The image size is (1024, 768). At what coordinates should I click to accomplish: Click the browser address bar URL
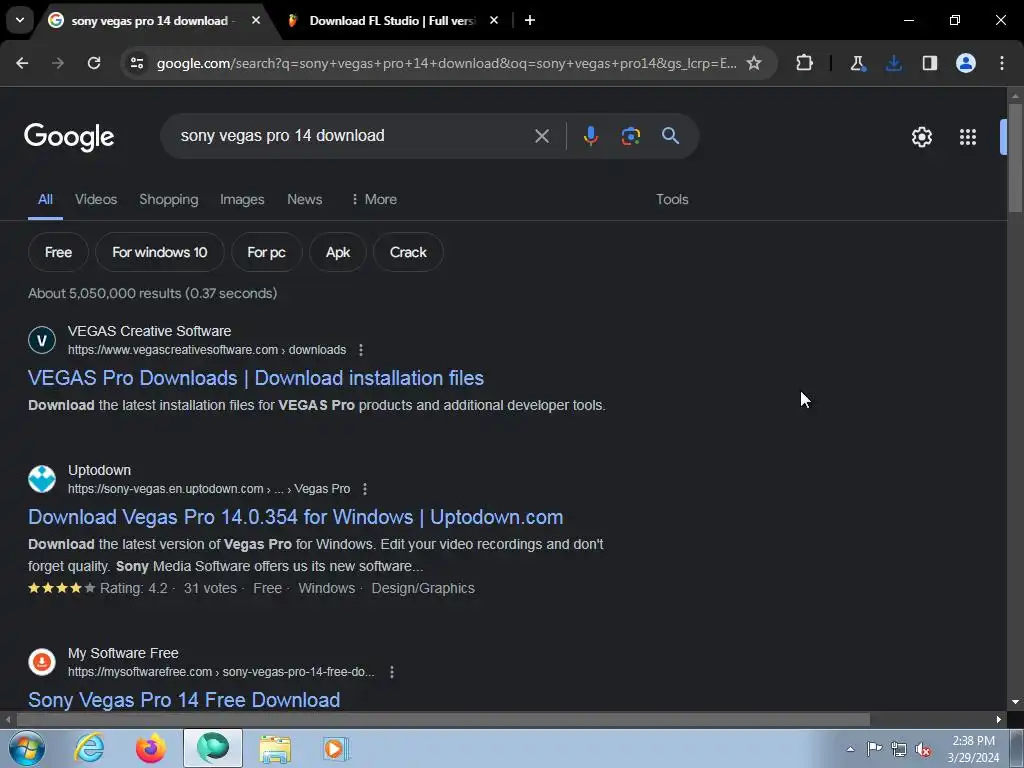(x=446, y=63)
